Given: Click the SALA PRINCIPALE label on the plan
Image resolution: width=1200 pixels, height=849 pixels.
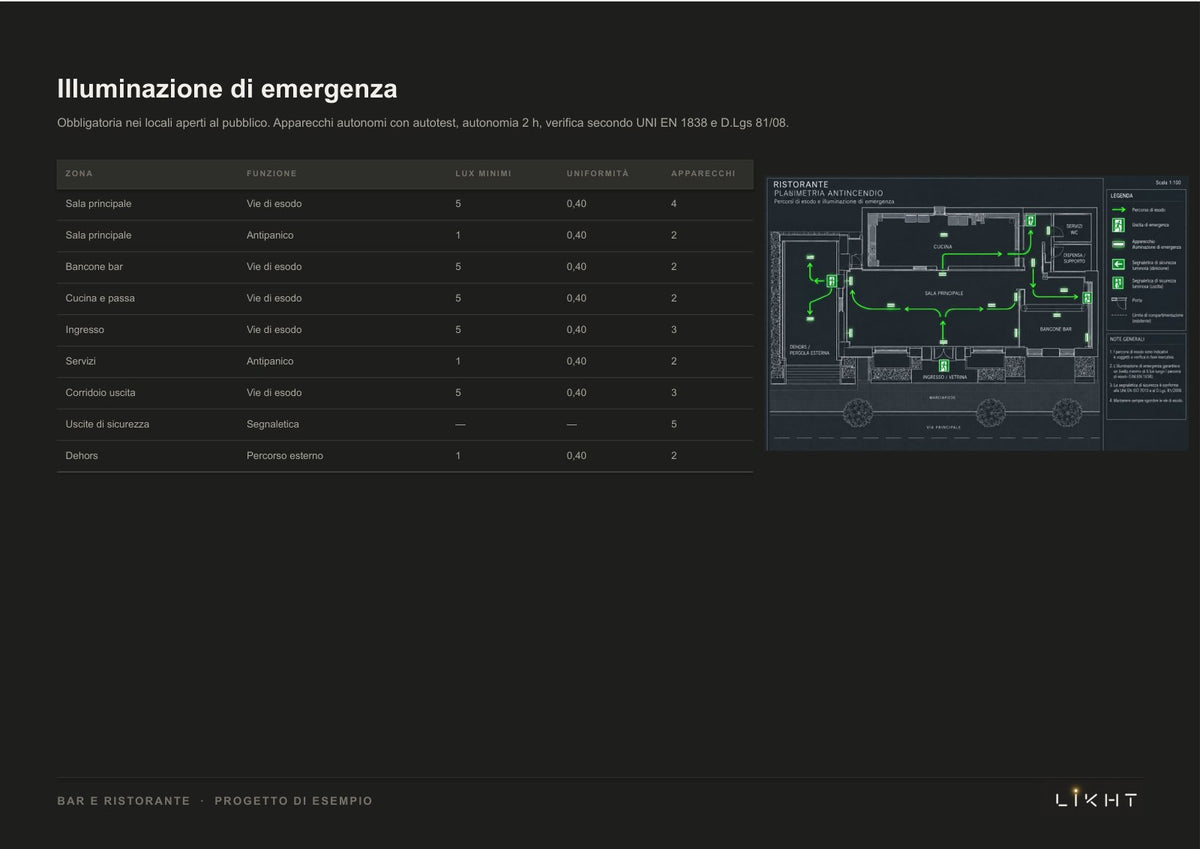Looking at the screenshot, I should coord(944,293).
